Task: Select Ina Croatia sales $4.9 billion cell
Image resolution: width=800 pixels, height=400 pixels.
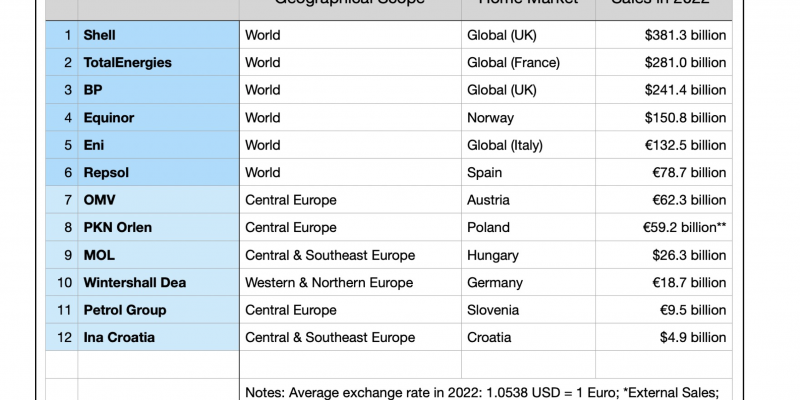Action: tap(663, 337)
